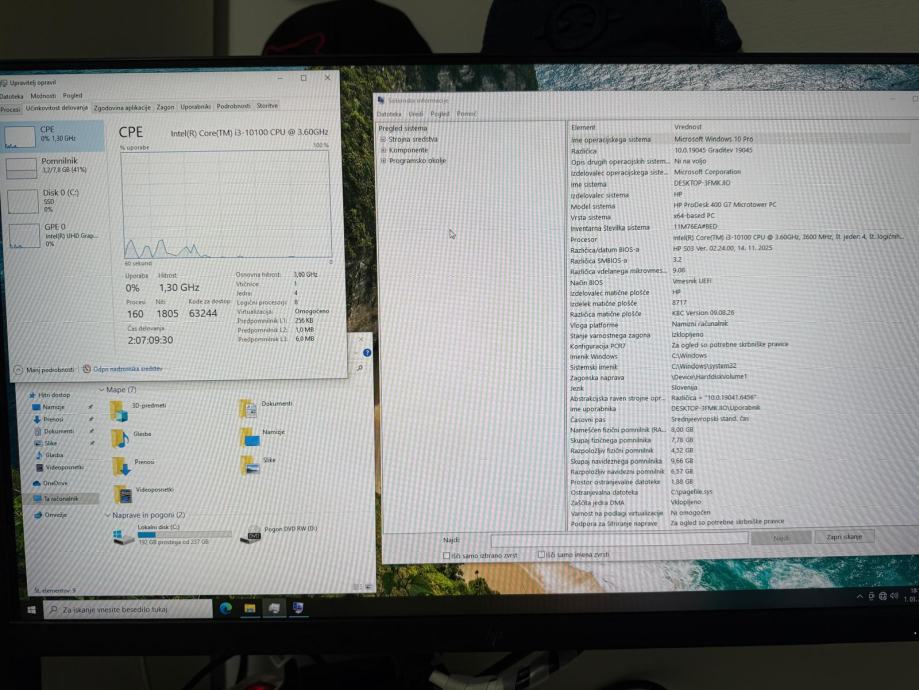Screen dimensions: 919x690
Task: Open Prenosi under Hitri dostop sidebar
Action: pos(49,419)
